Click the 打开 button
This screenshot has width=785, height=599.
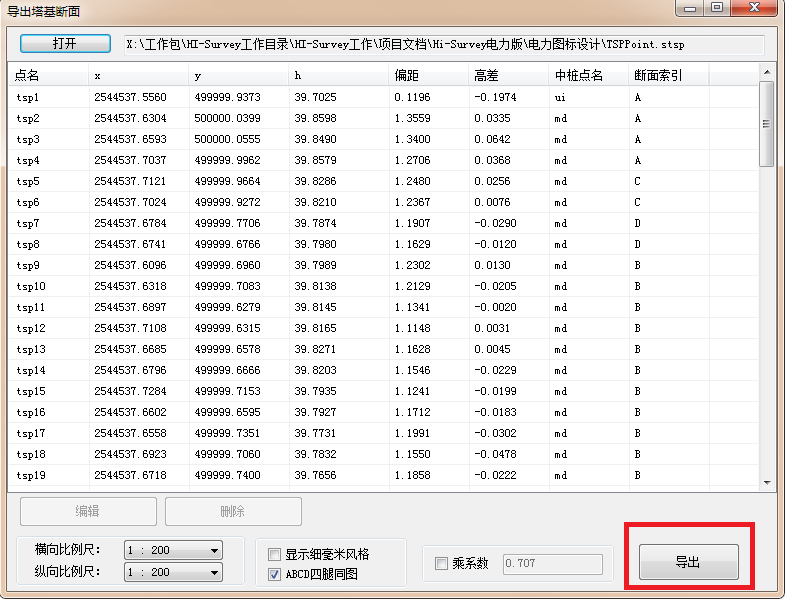click(65, 44)
